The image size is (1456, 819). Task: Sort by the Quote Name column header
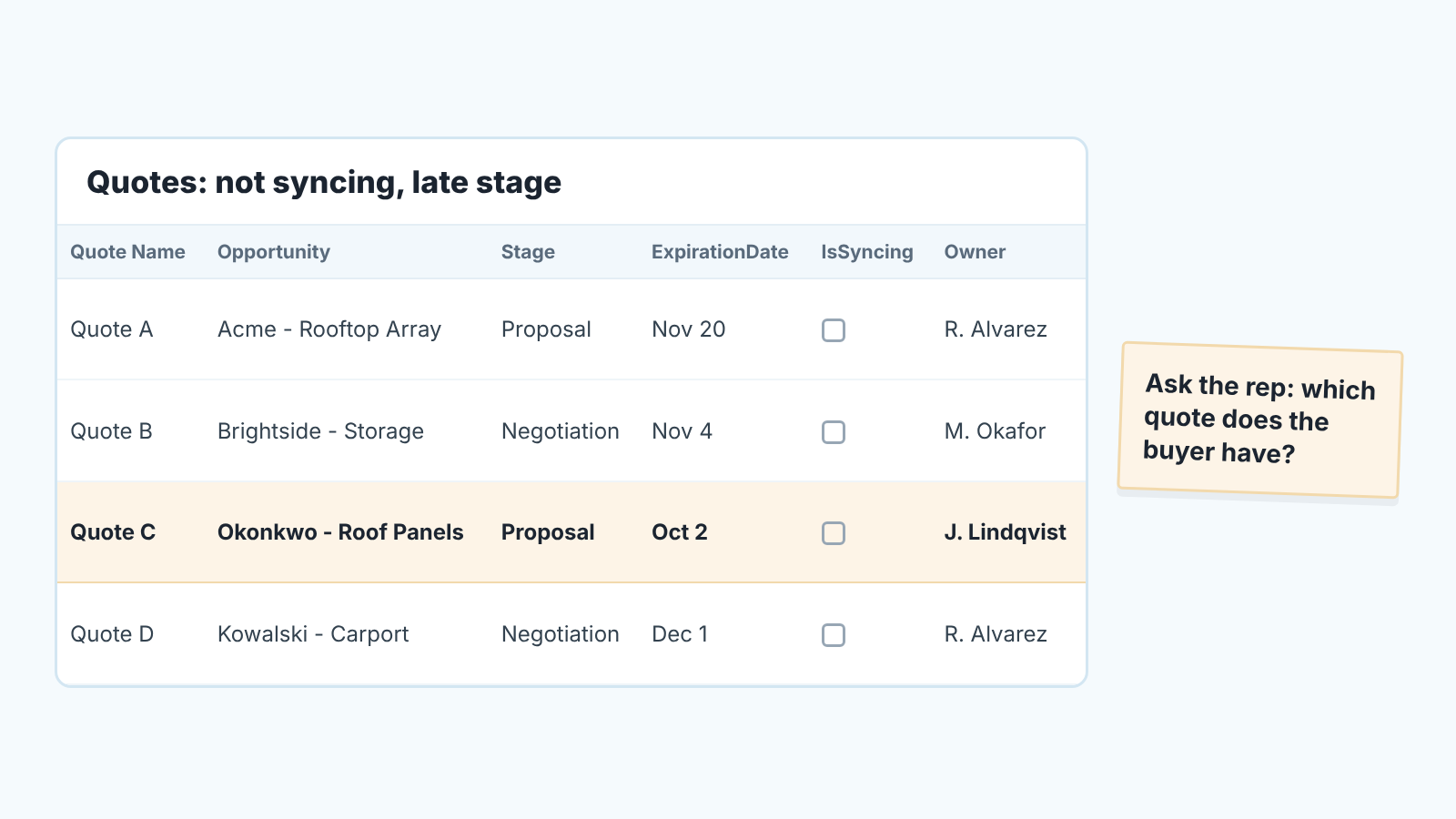click(x=127, y=252)
